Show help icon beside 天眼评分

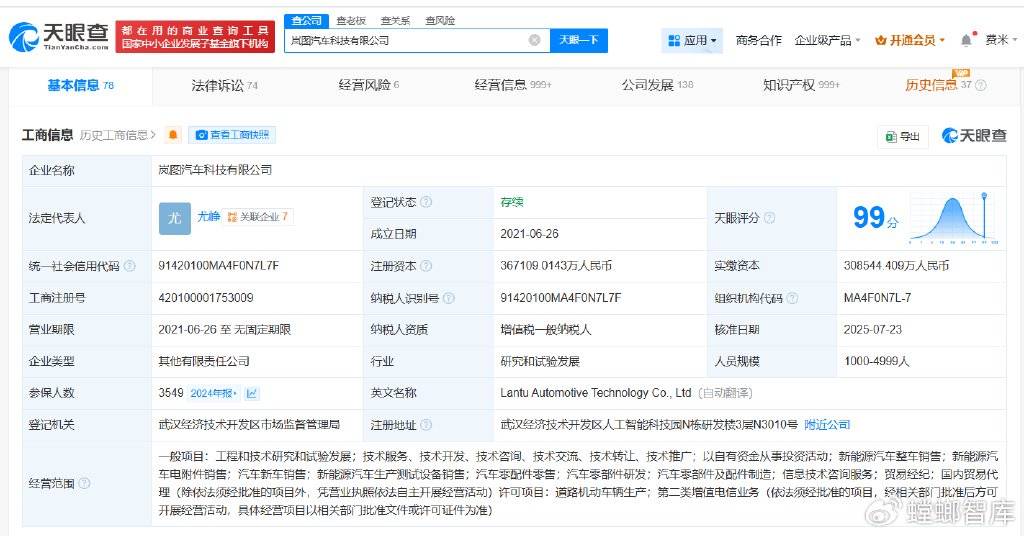[769, 218]
